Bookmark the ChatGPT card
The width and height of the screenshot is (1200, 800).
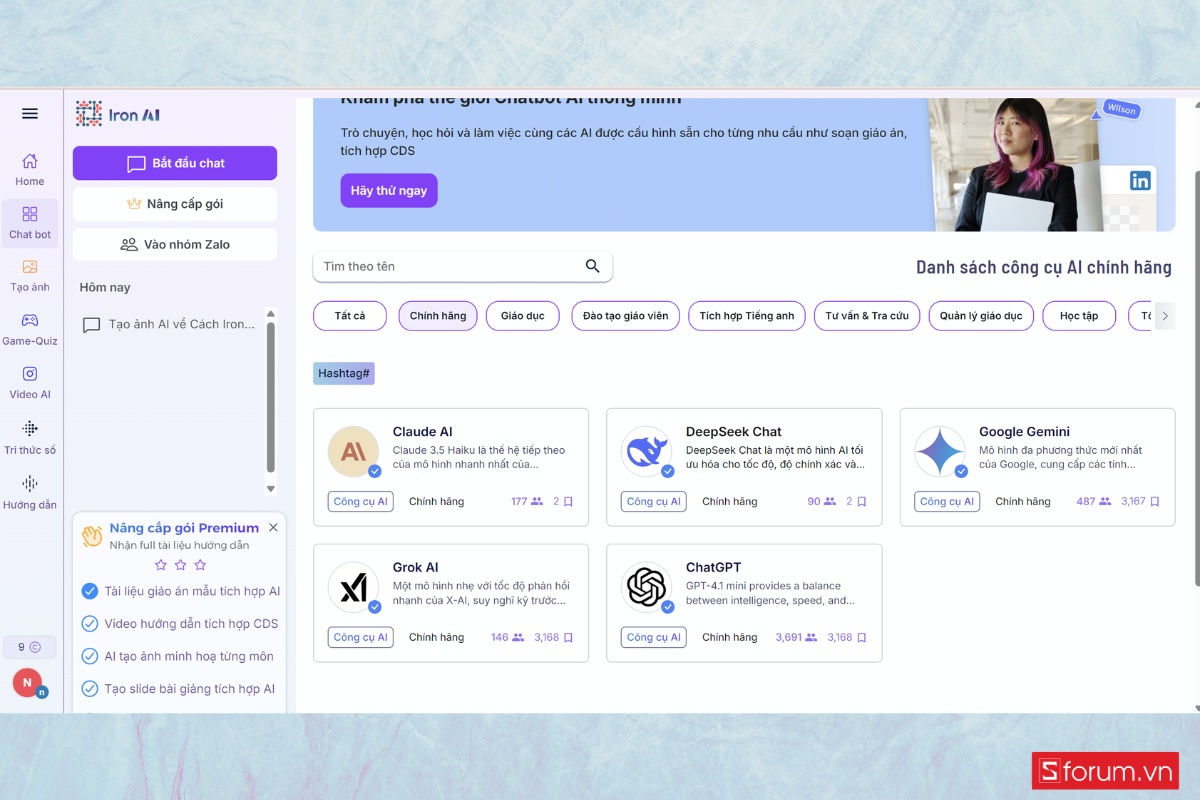tap(861, 637)
